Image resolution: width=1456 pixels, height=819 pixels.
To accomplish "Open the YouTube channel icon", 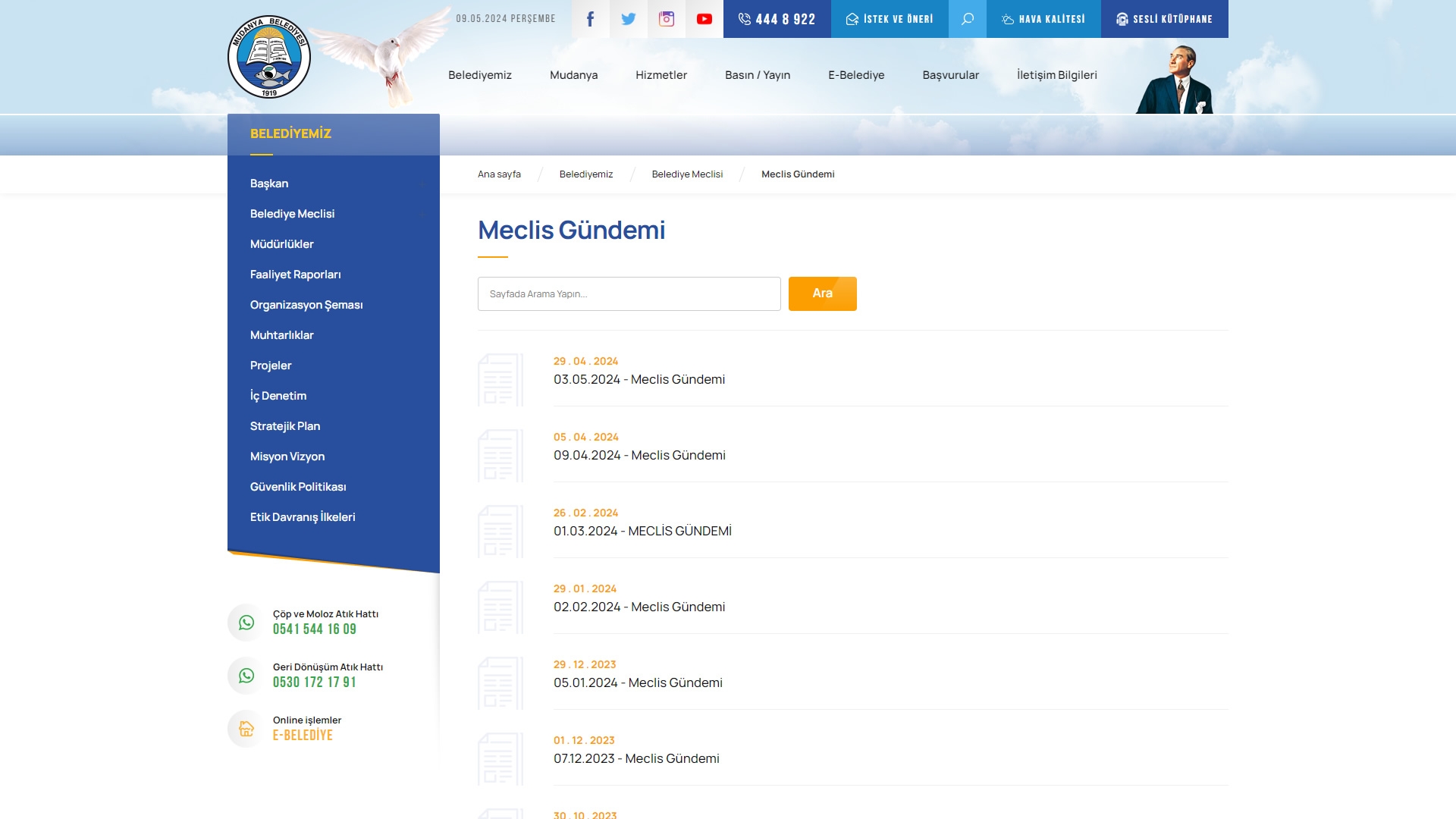I will [x=704, y=19].
